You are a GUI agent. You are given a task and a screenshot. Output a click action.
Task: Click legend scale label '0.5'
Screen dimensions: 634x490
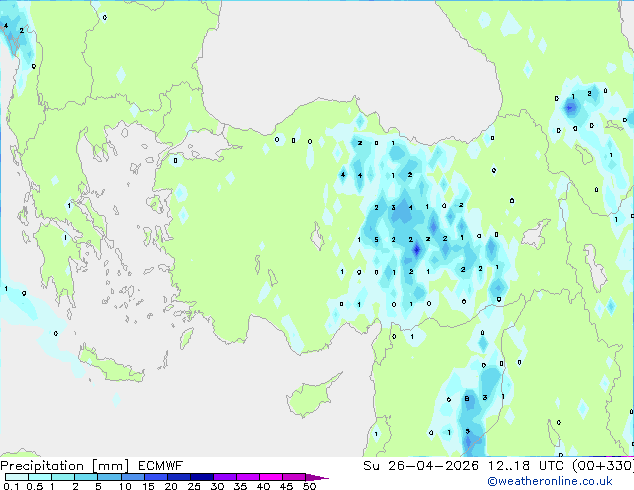click(x=34, y=486)
